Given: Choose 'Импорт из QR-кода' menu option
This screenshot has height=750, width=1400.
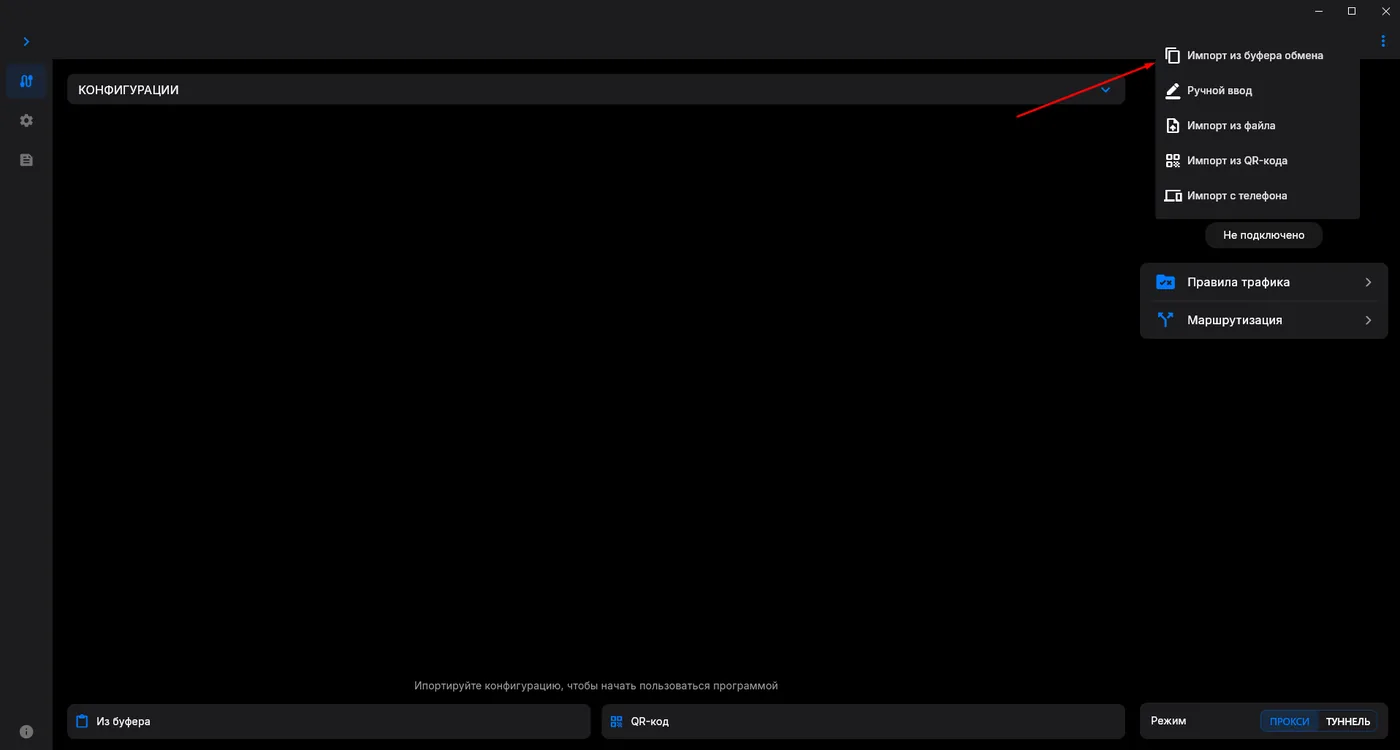Looking at the screenshot, I should [1257, 161].
